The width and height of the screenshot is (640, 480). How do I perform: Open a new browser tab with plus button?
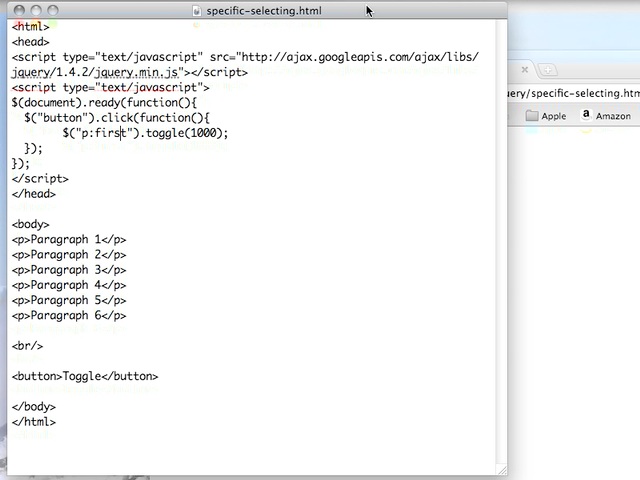click(548, 70)
